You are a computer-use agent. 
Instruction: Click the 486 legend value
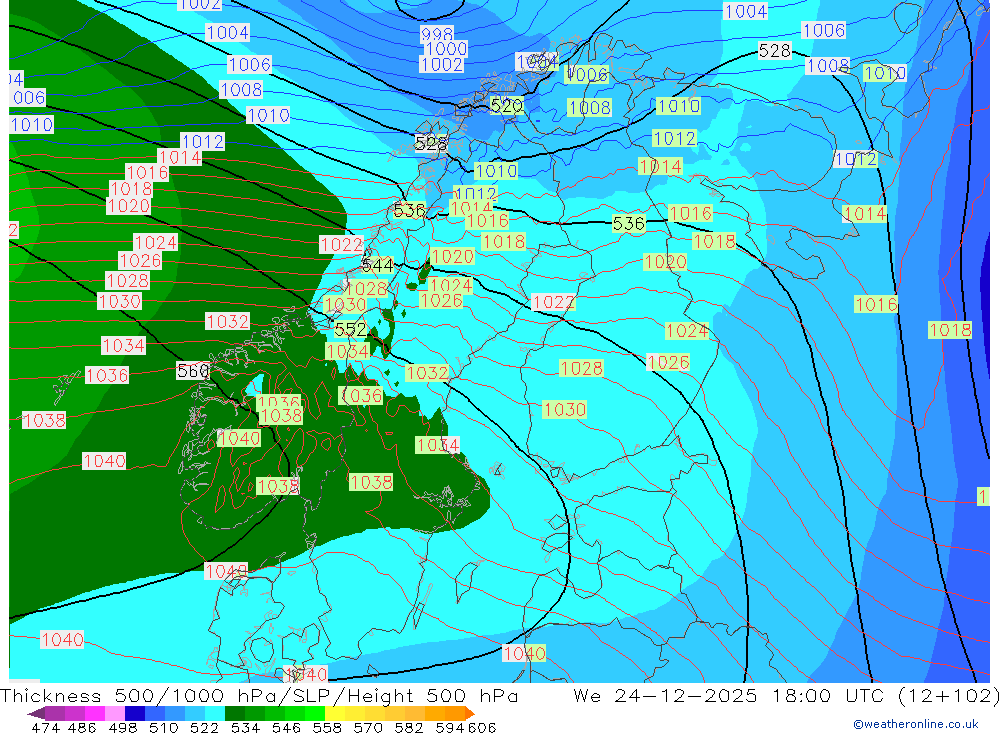(82, 727)
